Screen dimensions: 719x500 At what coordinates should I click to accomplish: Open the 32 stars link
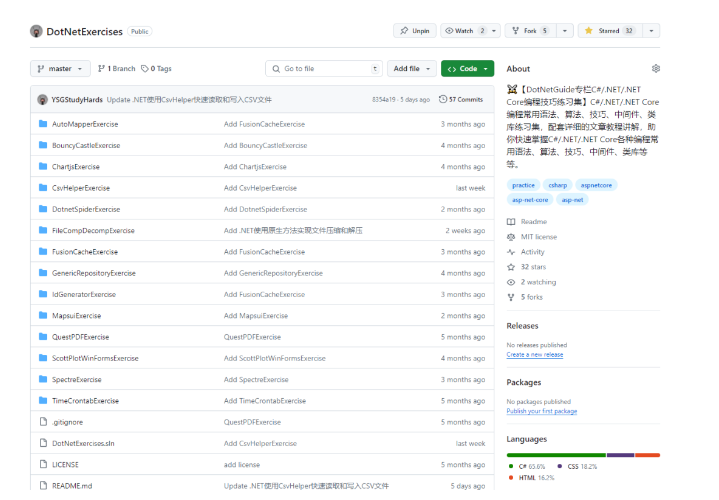click(526, 267)
